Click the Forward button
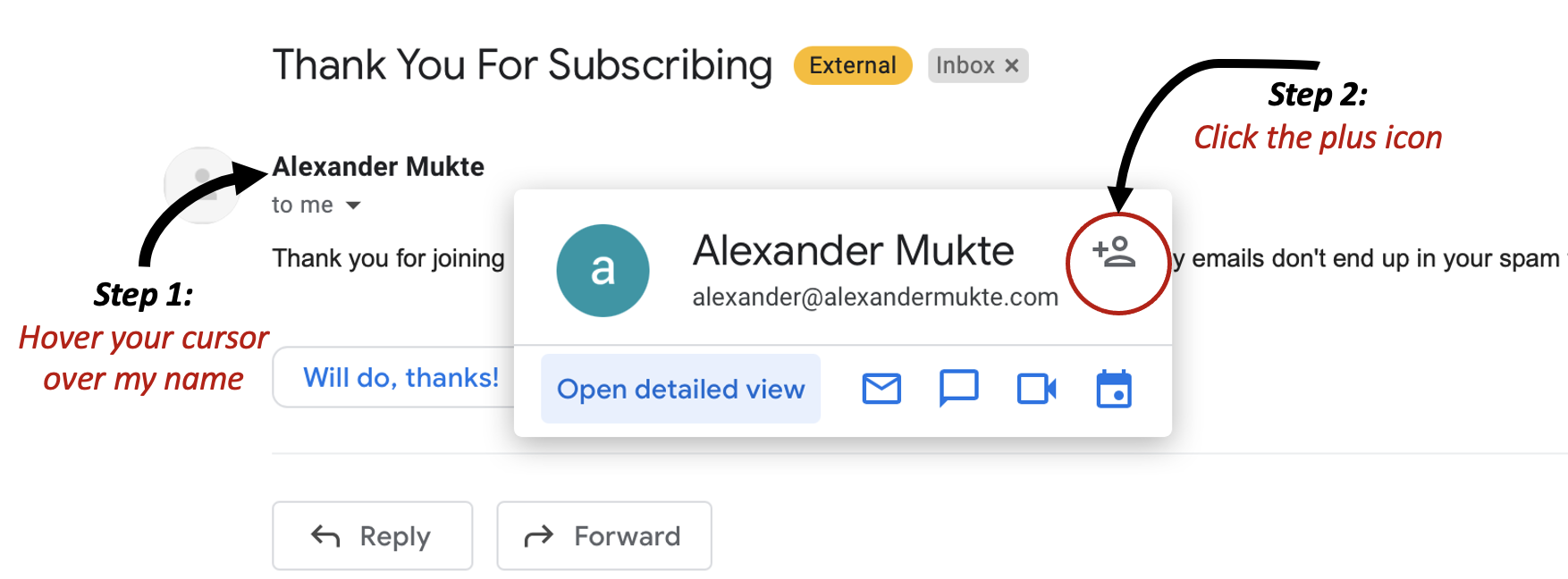 point(604,535)
